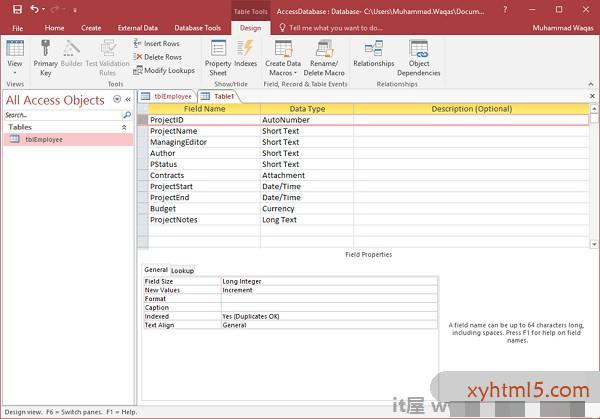The height and width of the screenshot is (419, 600).
Task: Open the File menu
Action: tap(18, 28)
